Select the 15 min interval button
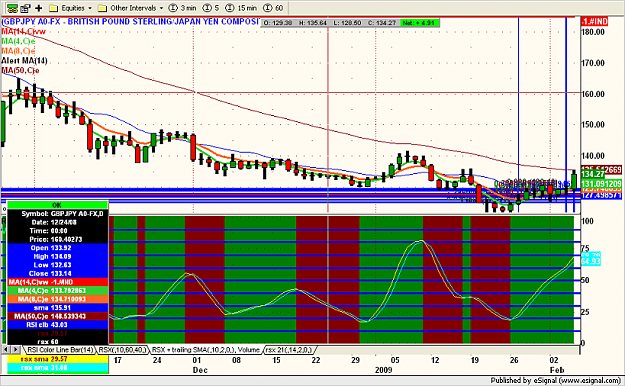Screen dimensions: 625x386 (241, 8)
